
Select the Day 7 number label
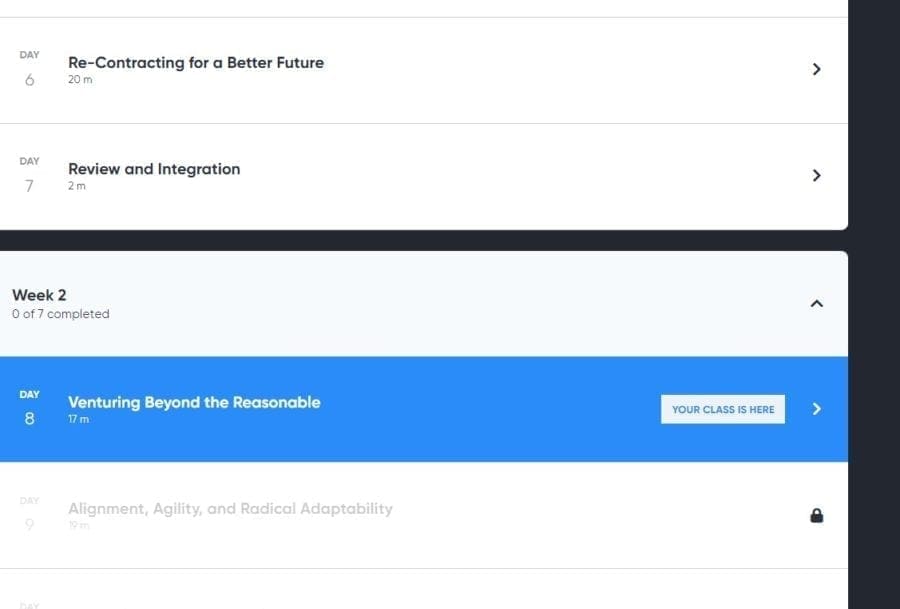click(x=29, y=186)
